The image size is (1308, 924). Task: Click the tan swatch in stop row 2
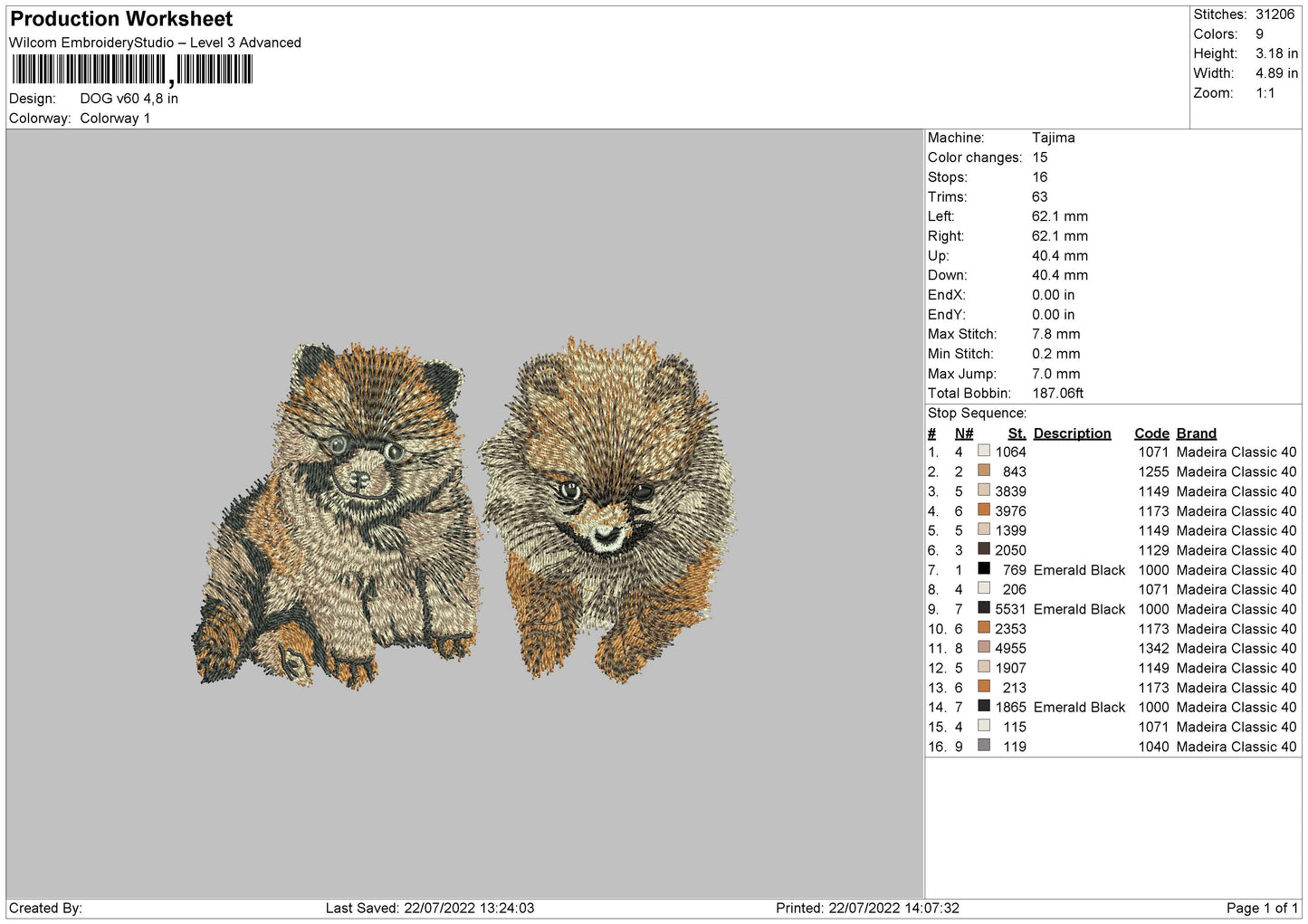(983, 471)
